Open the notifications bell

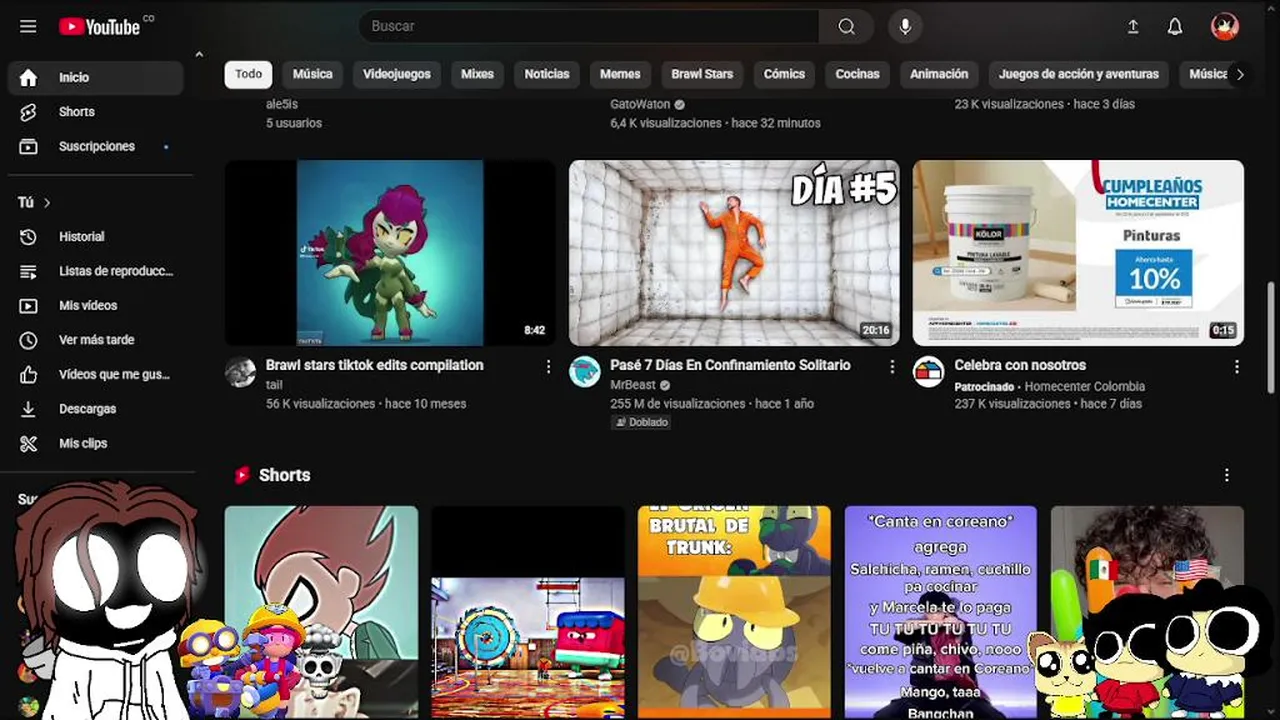(1175, 27)
